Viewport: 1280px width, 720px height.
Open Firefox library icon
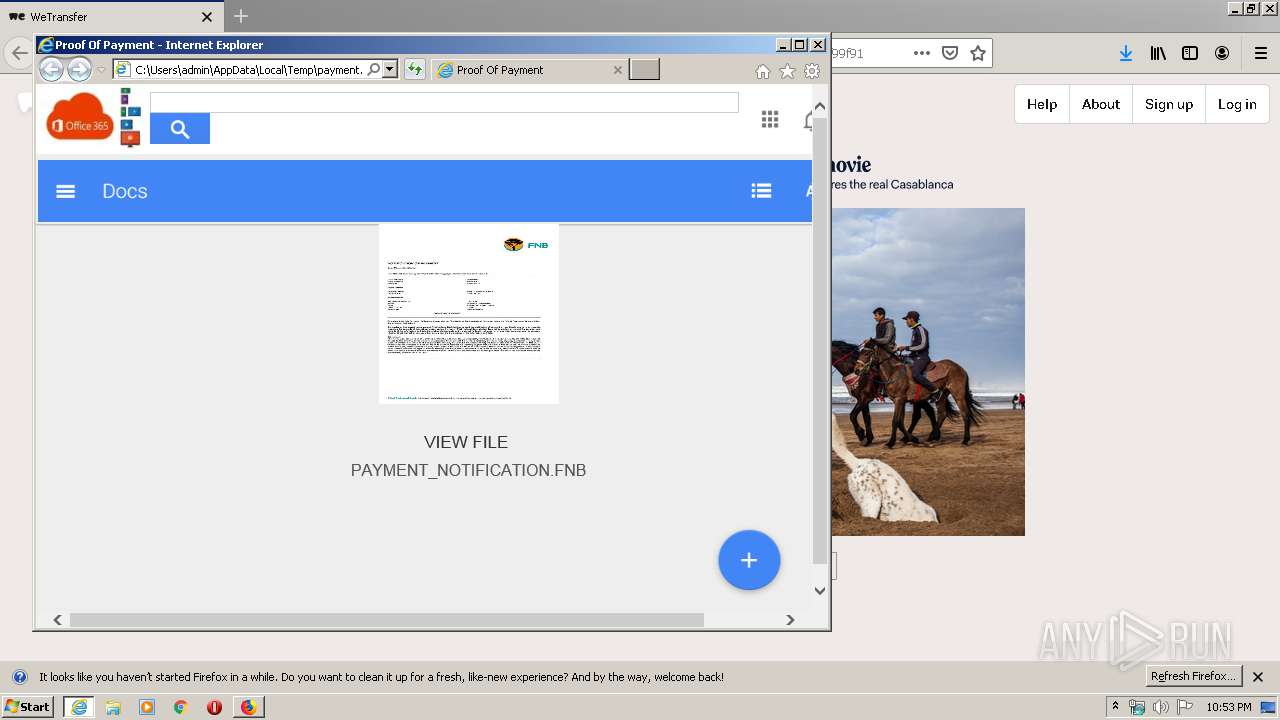[x=1158, y=53]
